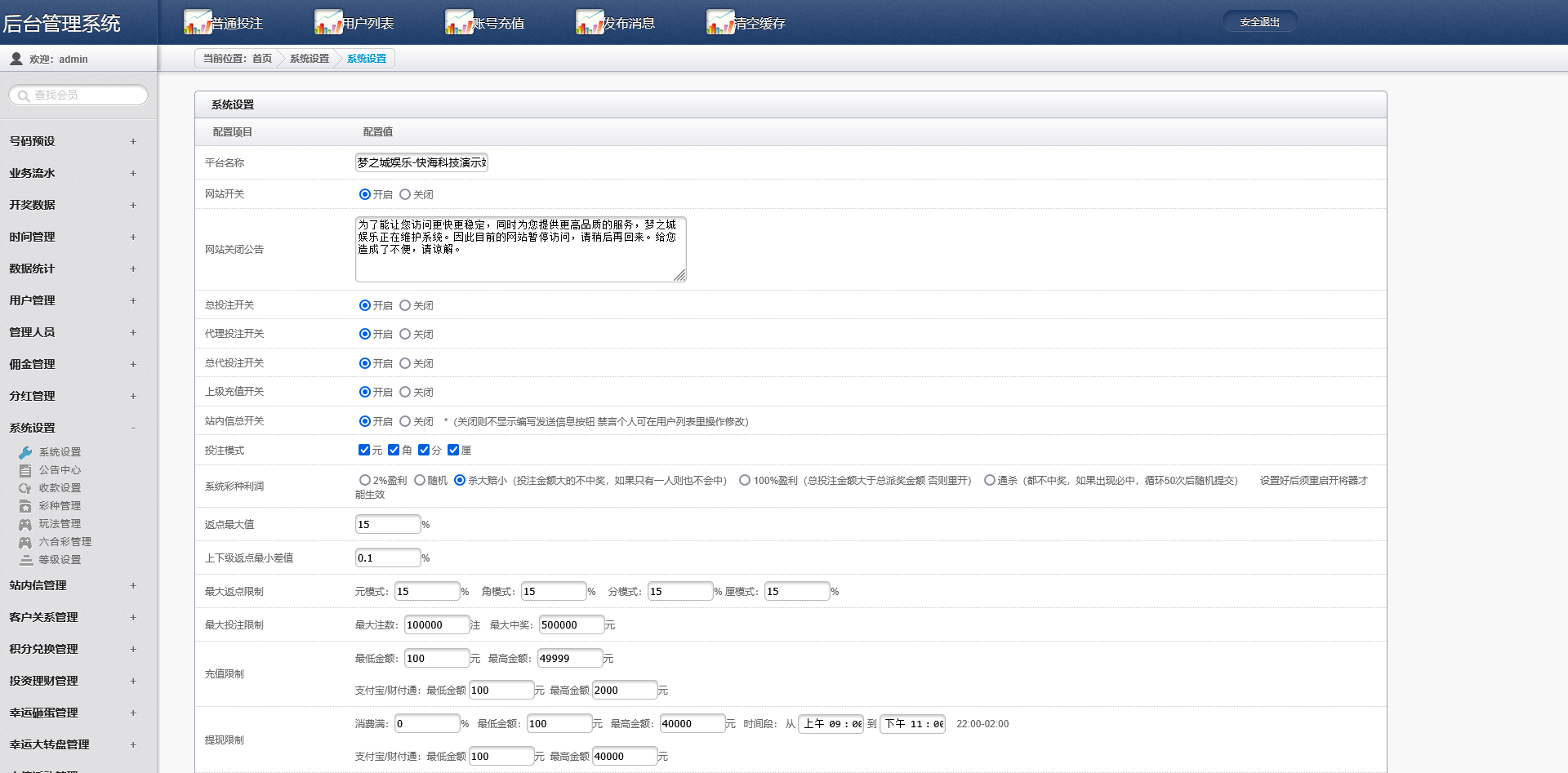Click the chart icon beside 普通投注

pos(197,22)
